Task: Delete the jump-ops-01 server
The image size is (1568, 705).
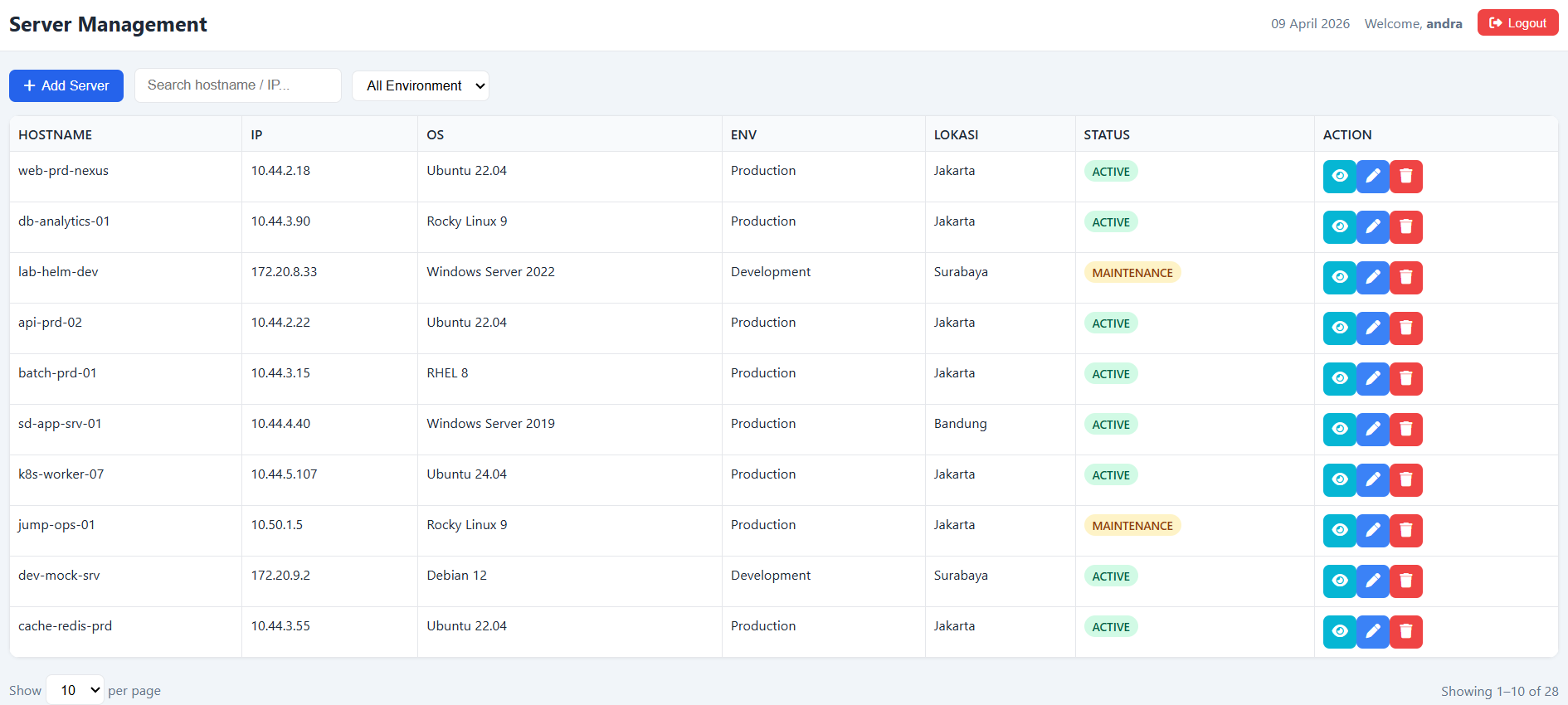Action: point(1405,531)
